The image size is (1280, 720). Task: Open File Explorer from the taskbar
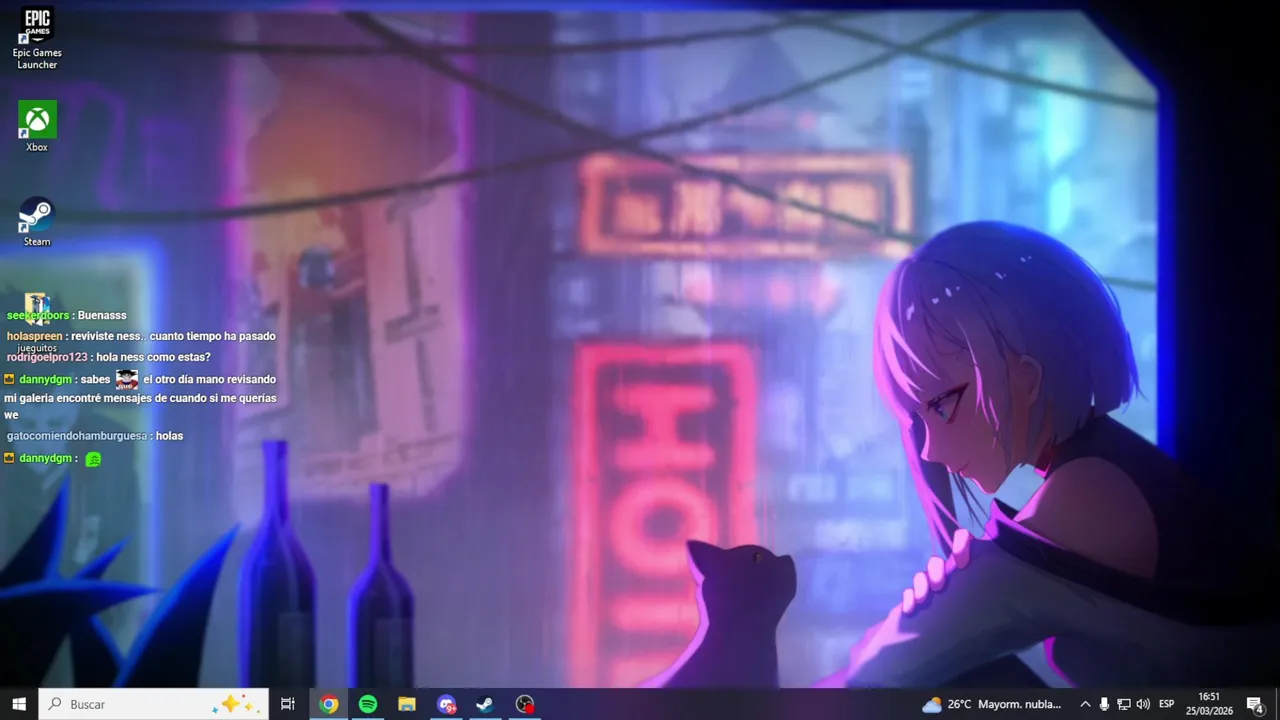click(407, 704)
